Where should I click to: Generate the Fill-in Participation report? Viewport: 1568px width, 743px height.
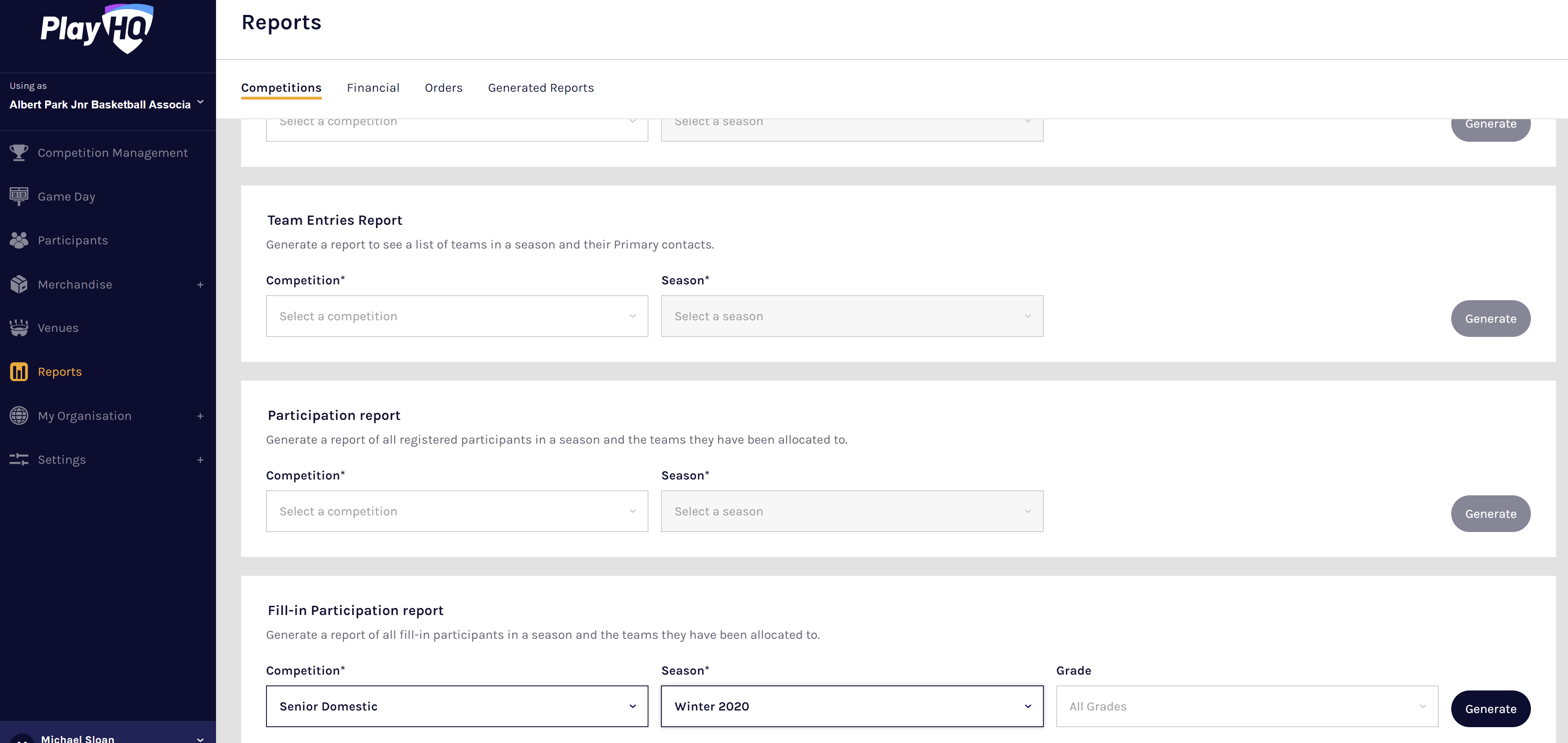click(1490, 709)
